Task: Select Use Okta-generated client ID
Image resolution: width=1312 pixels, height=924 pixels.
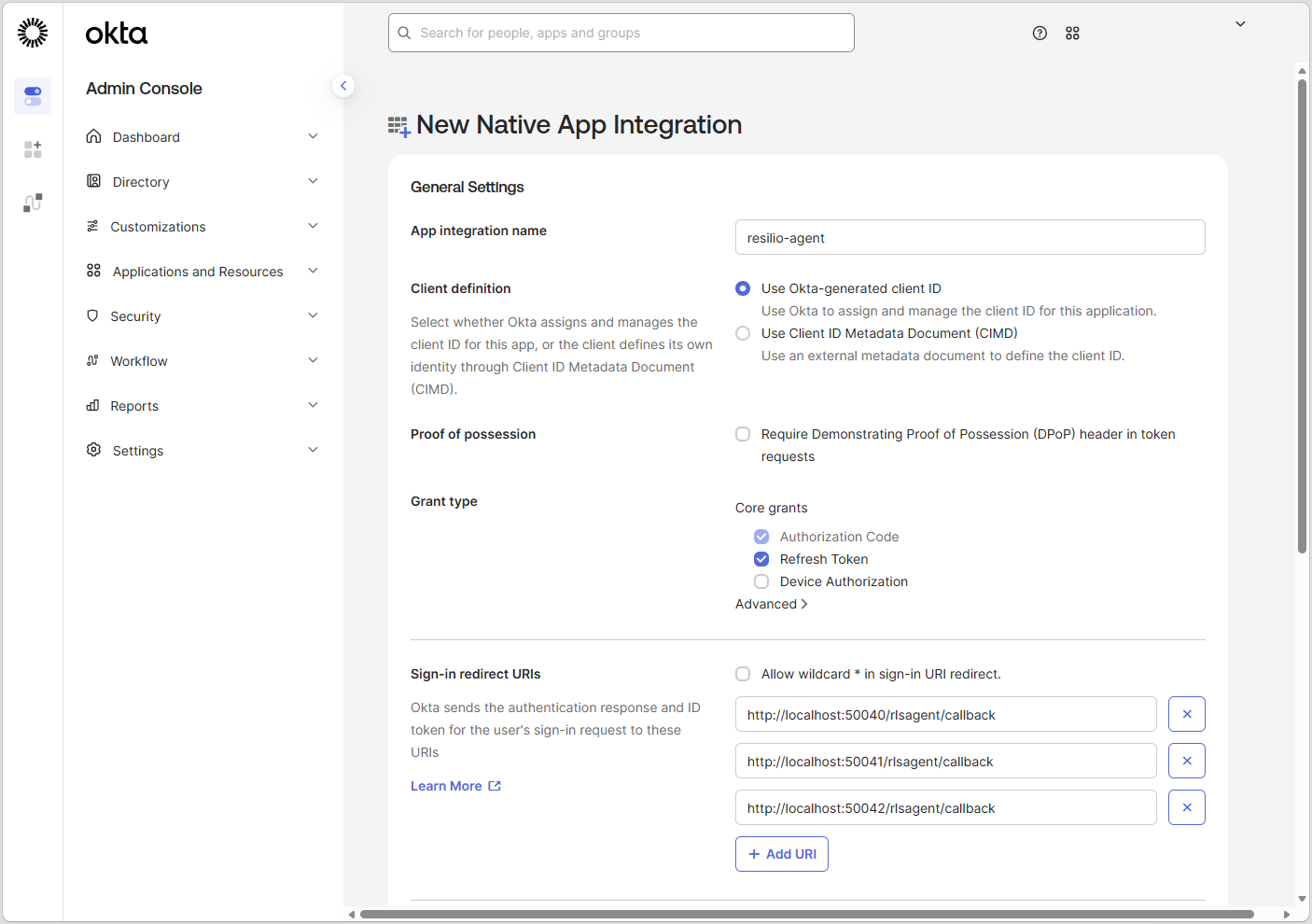Action: pos(743,288)
